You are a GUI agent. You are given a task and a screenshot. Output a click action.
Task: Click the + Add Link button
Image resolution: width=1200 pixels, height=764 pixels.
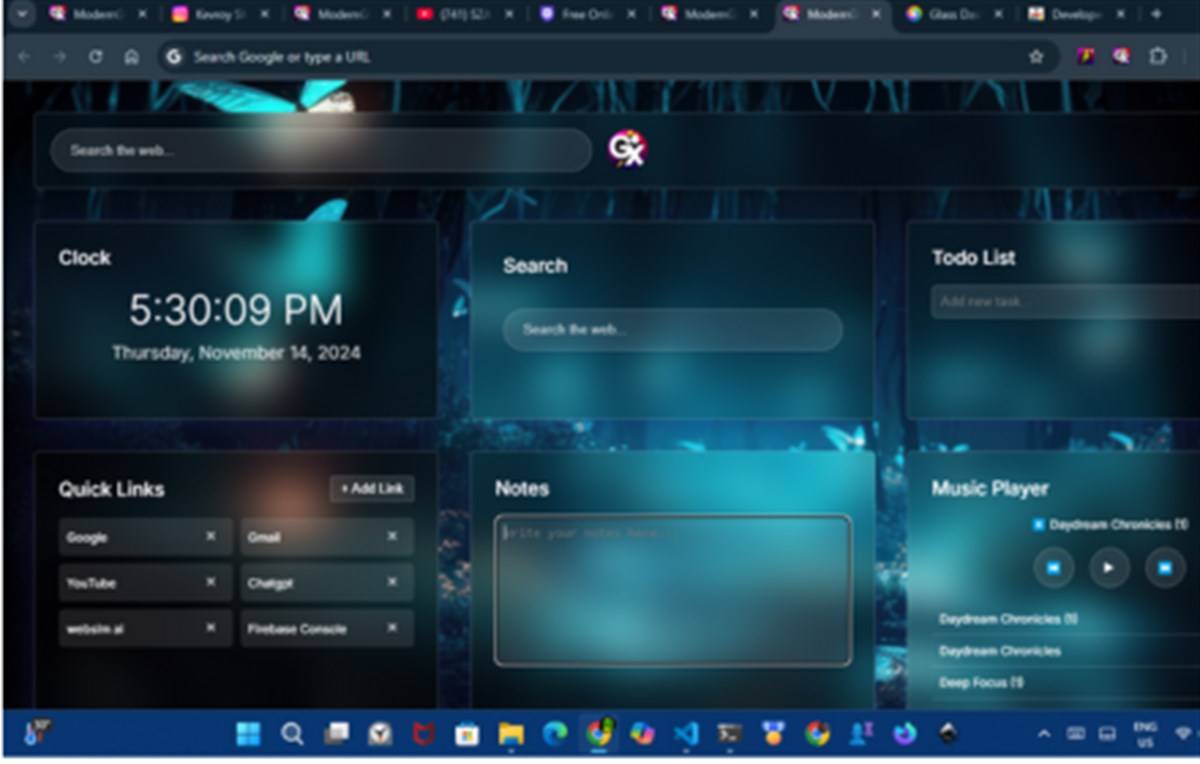pos(372,488)
